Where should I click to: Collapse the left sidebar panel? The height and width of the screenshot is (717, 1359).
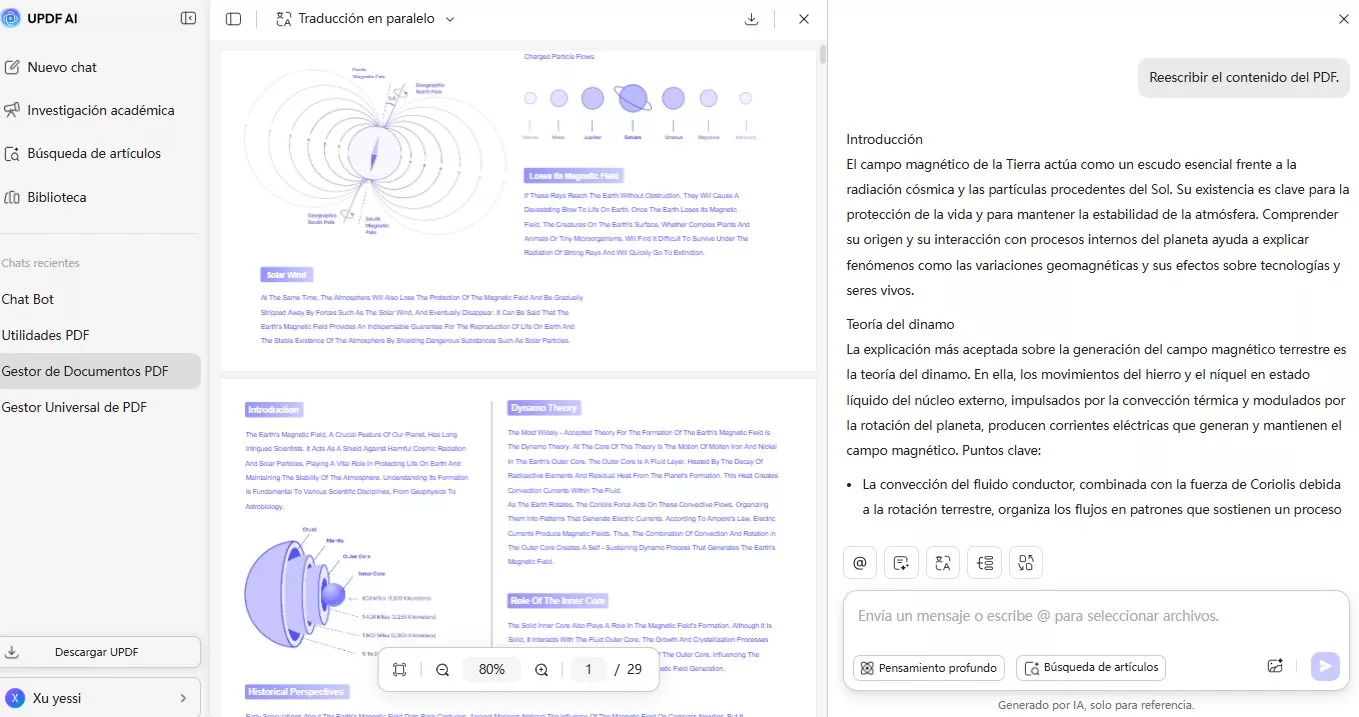[188, 18]
